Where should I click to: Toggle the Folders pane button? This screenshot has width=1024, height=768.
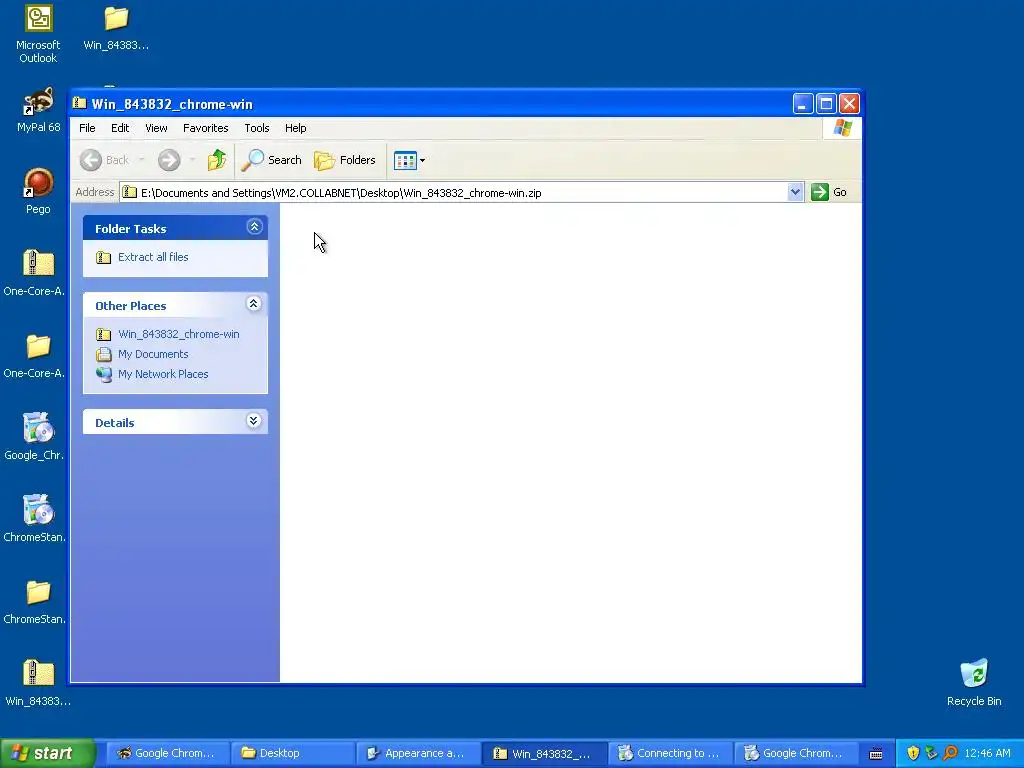click(x=345, y=160)
